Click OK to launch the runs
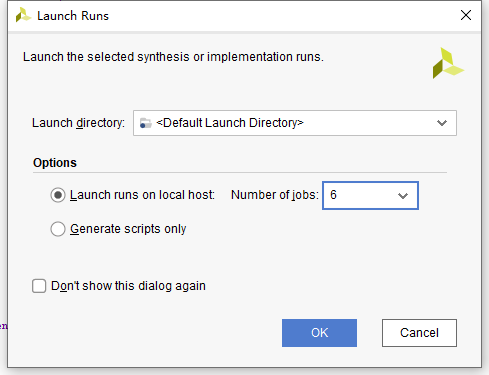The height and width of the screenshot is (375, 489). pyautogui.click(x=319, y=333)
